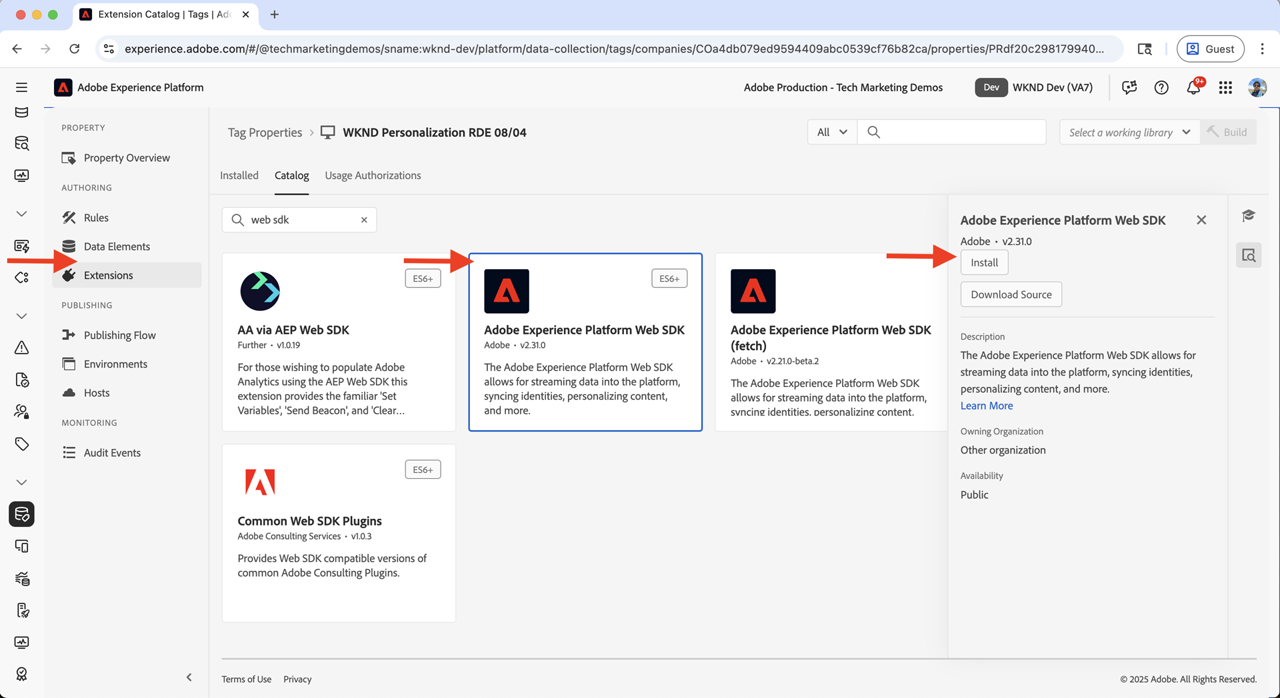1280x698 pixels.
Task: Open the devices rail icon
Action: (x=21, y=546)
